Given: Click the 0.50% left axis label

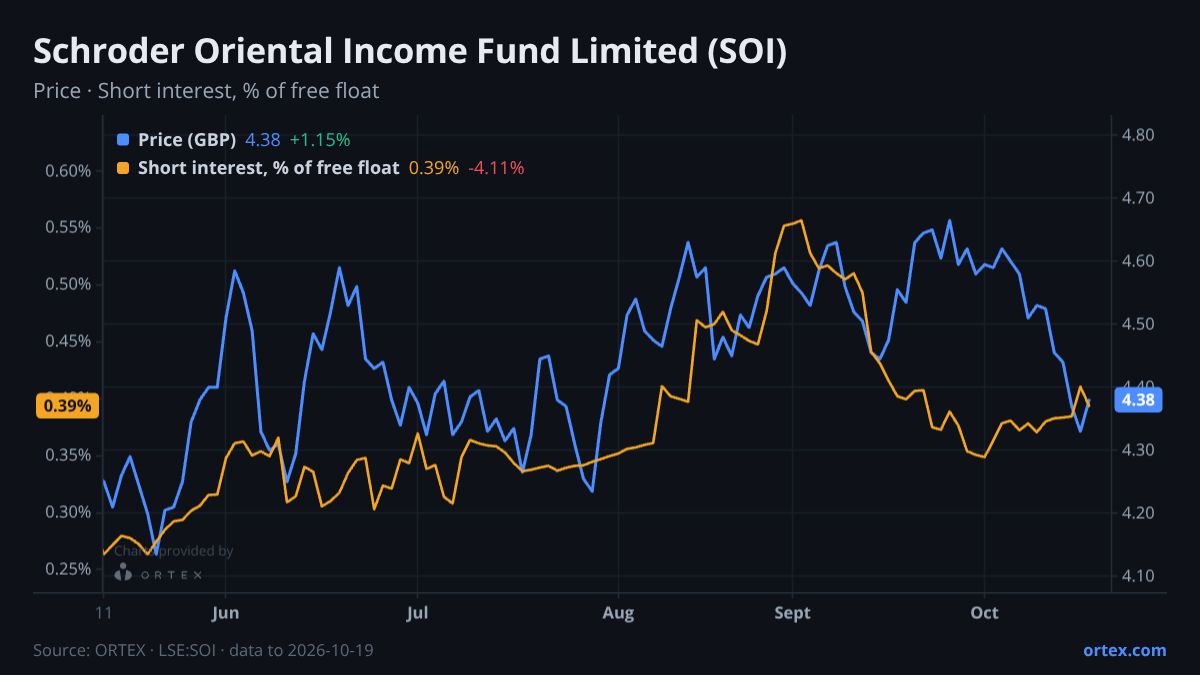Looking at the screenshot, I should pyautogui.click(x=68, y=284).
